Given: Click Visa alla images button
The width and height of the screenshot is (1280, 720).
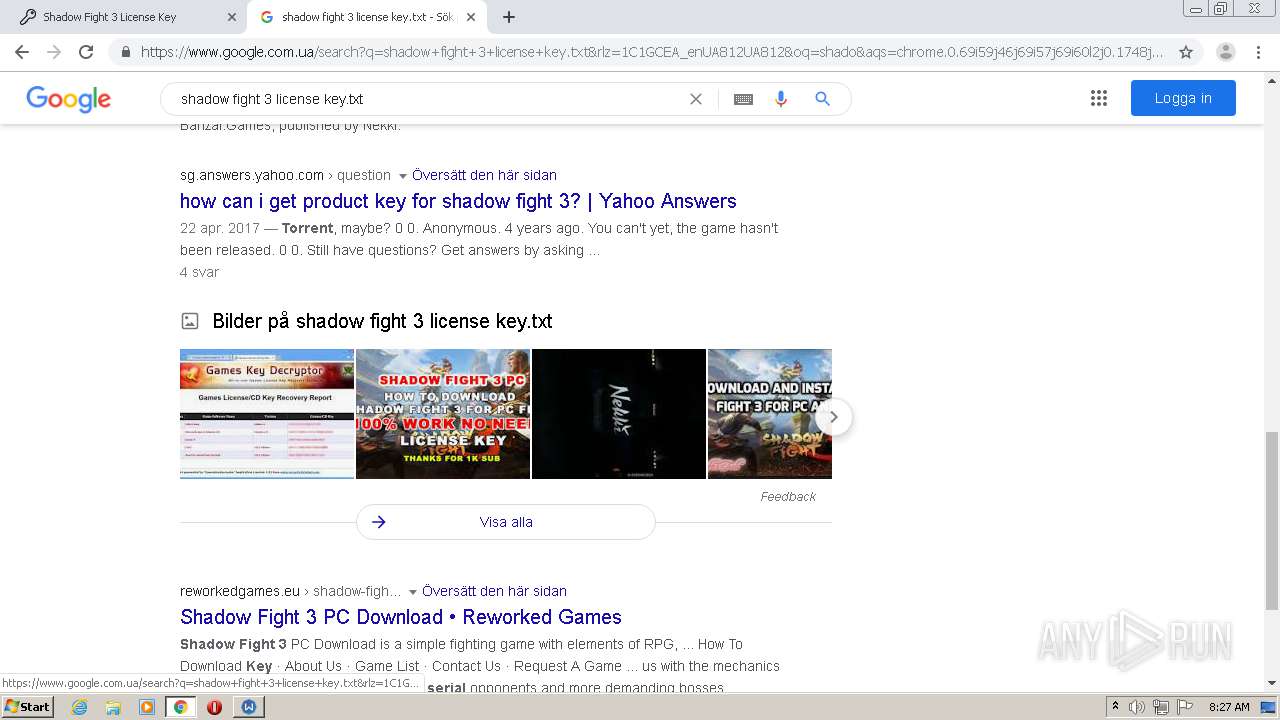Looking at the screenshot, I should pyautogui.click(x=506, y=522).
